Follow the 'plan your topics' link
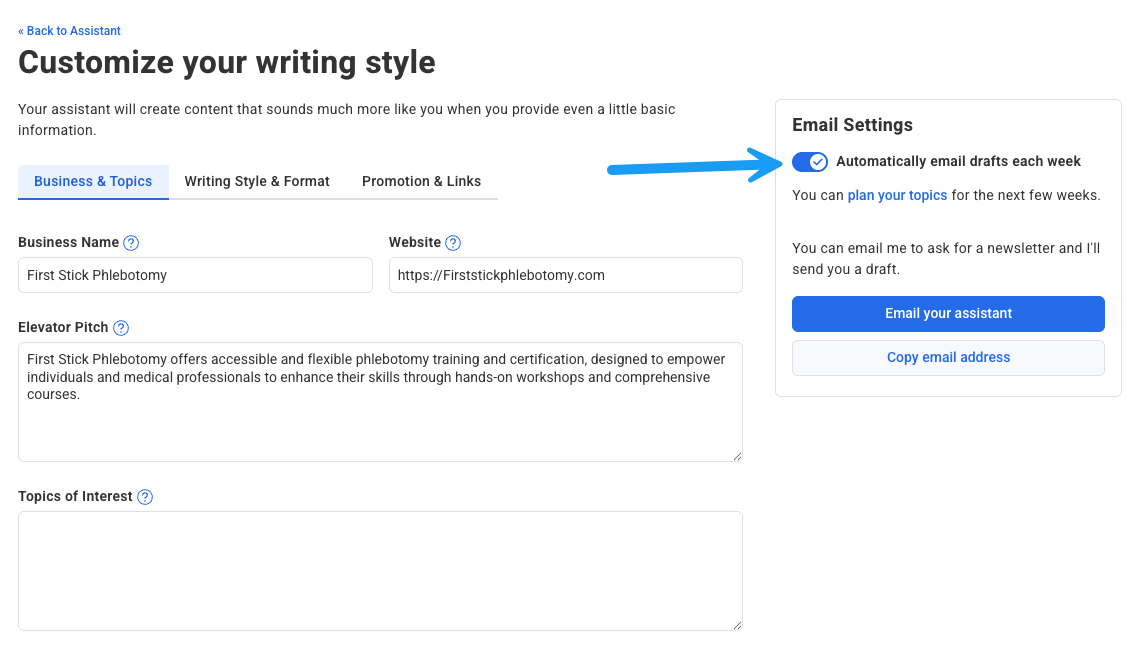This screenshot has width=1147, height=671. coord(897,196)
